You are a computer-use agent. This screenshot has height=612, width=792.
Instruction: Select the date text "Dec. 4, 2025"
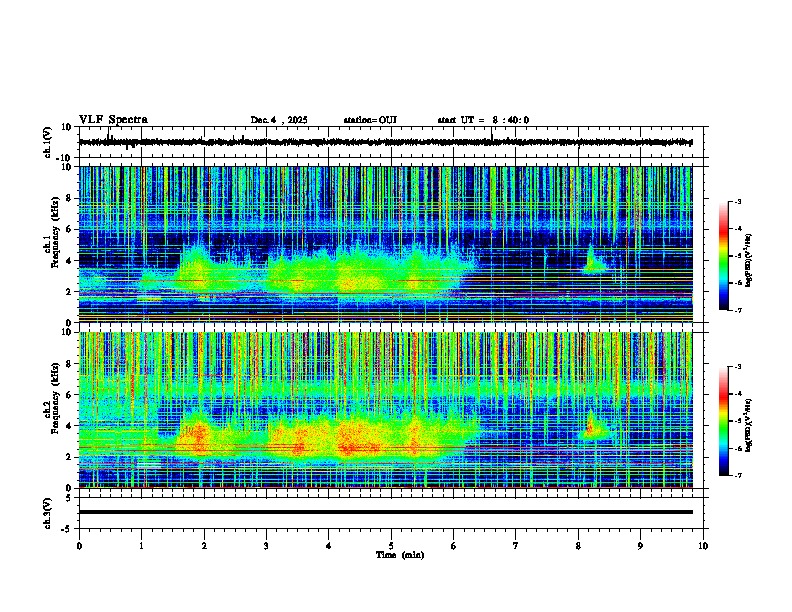pos(279,120)
